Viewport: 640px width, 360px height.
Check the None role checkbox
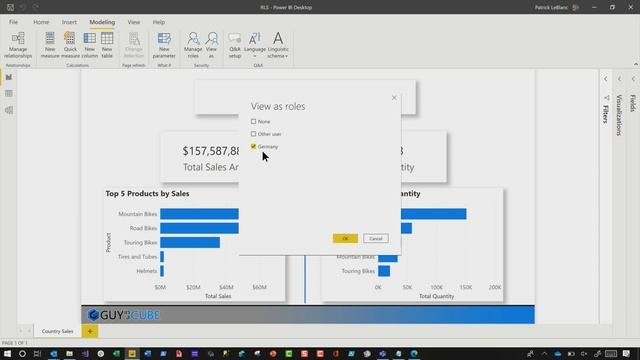[x=253, y=121]
